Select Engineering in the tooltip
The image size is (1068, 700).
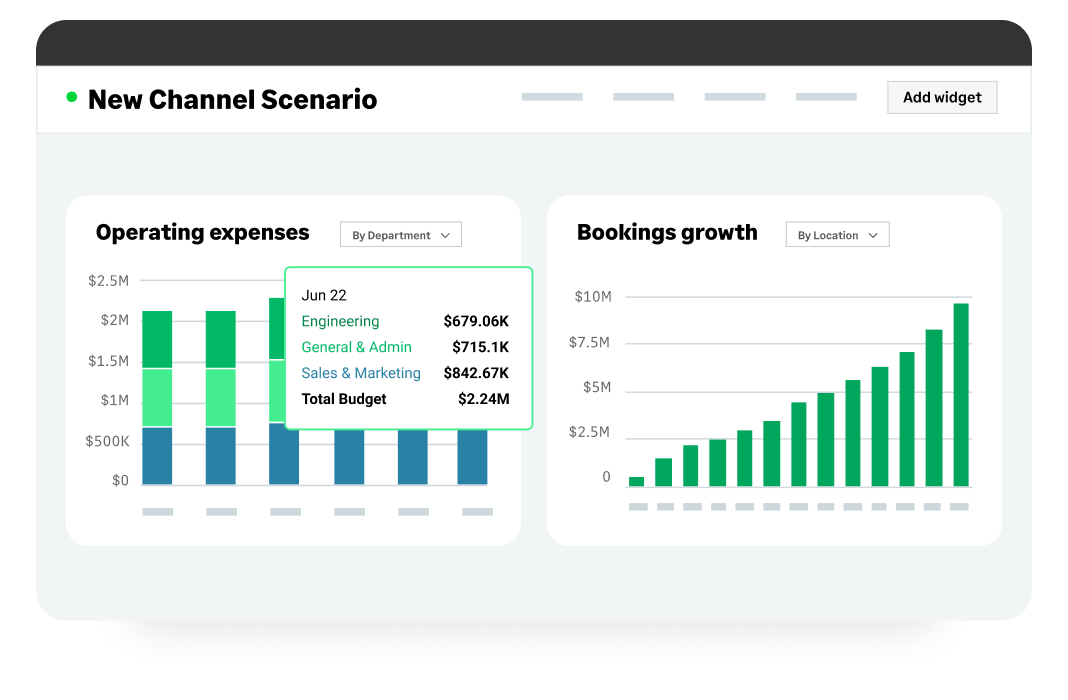pyautogui.click(x=340, y=321)
